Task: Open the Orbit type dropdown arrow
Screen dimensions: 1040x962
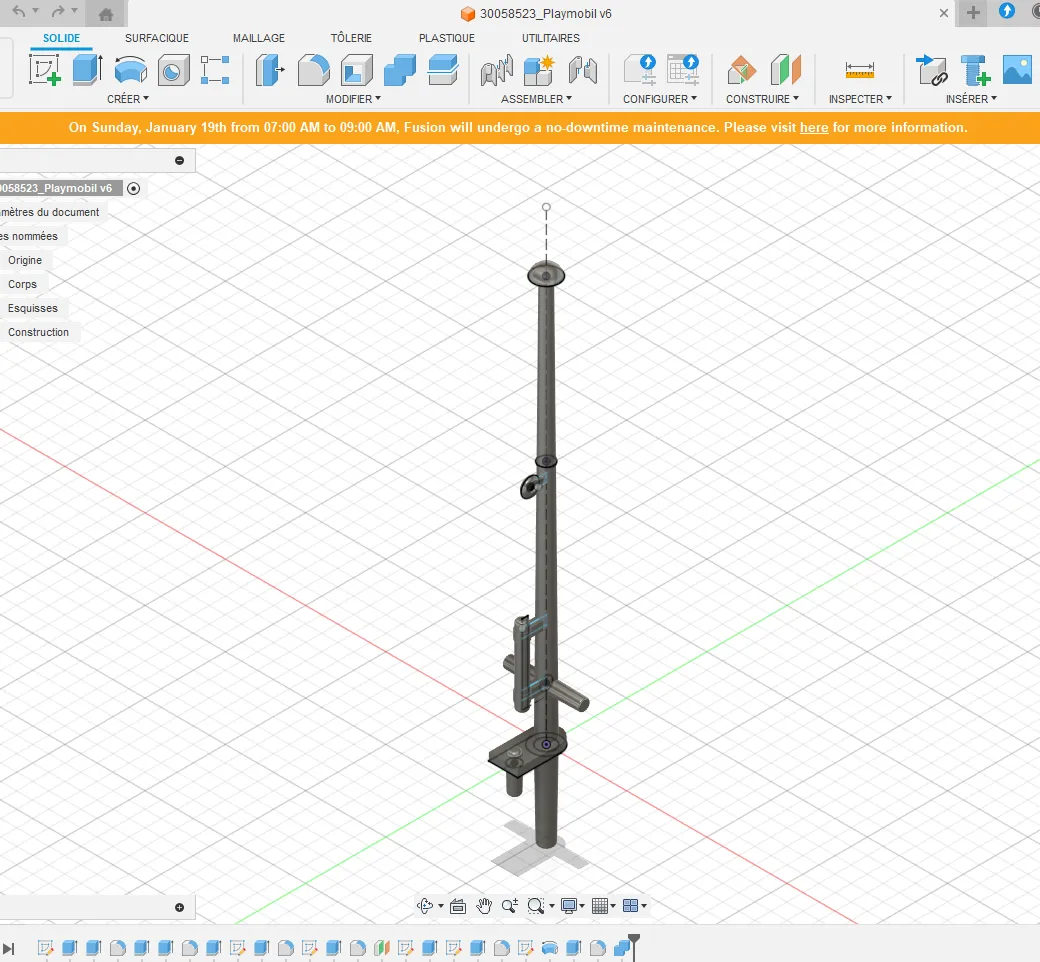Action: (441, 906)
